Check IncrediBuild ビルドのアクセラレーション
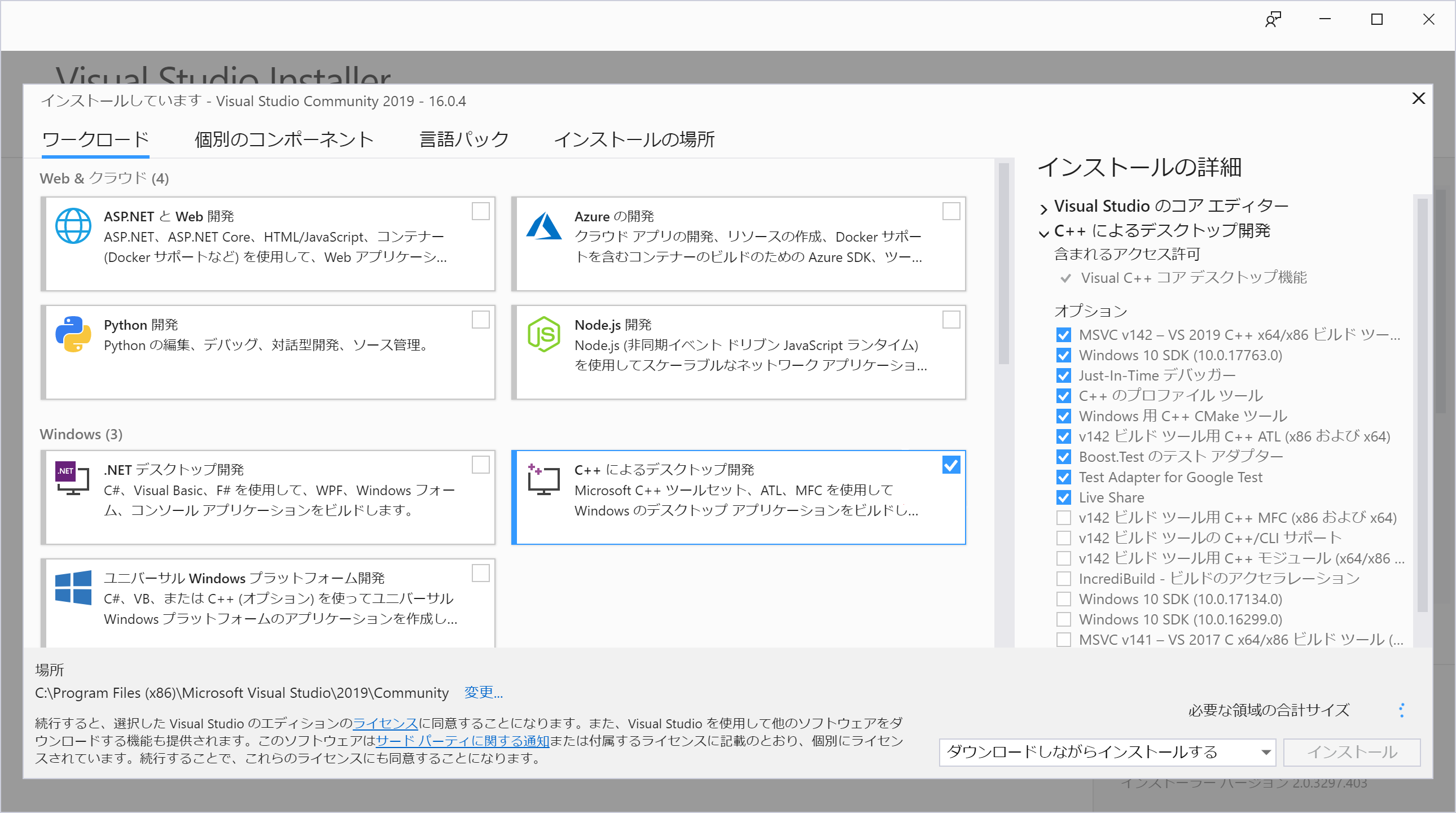 [x=1063, y=579]
